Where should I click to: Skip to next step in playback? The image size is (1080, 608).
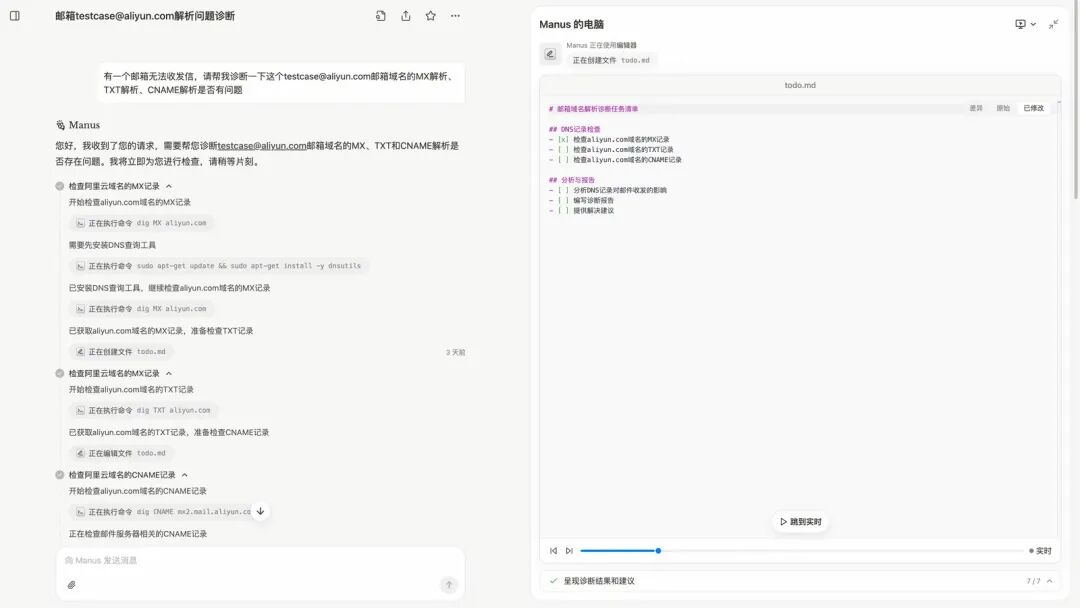pos(569,551)
